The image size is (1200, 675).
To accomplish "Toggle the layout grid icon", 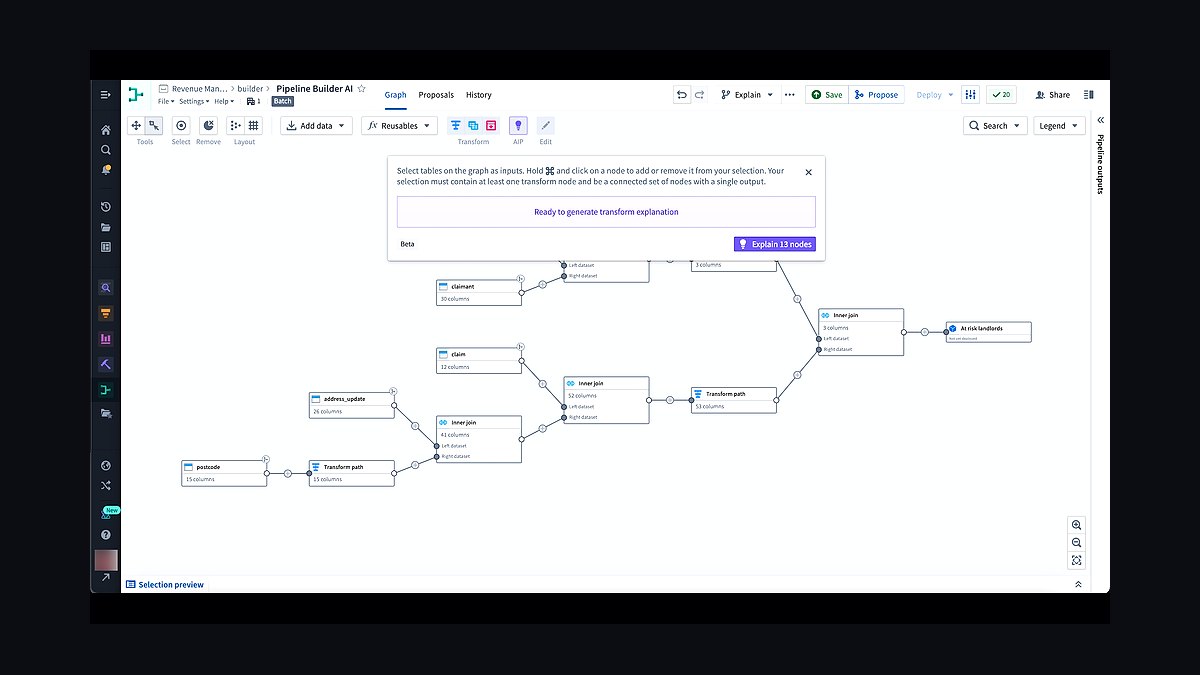I will [x=254, y=126].
